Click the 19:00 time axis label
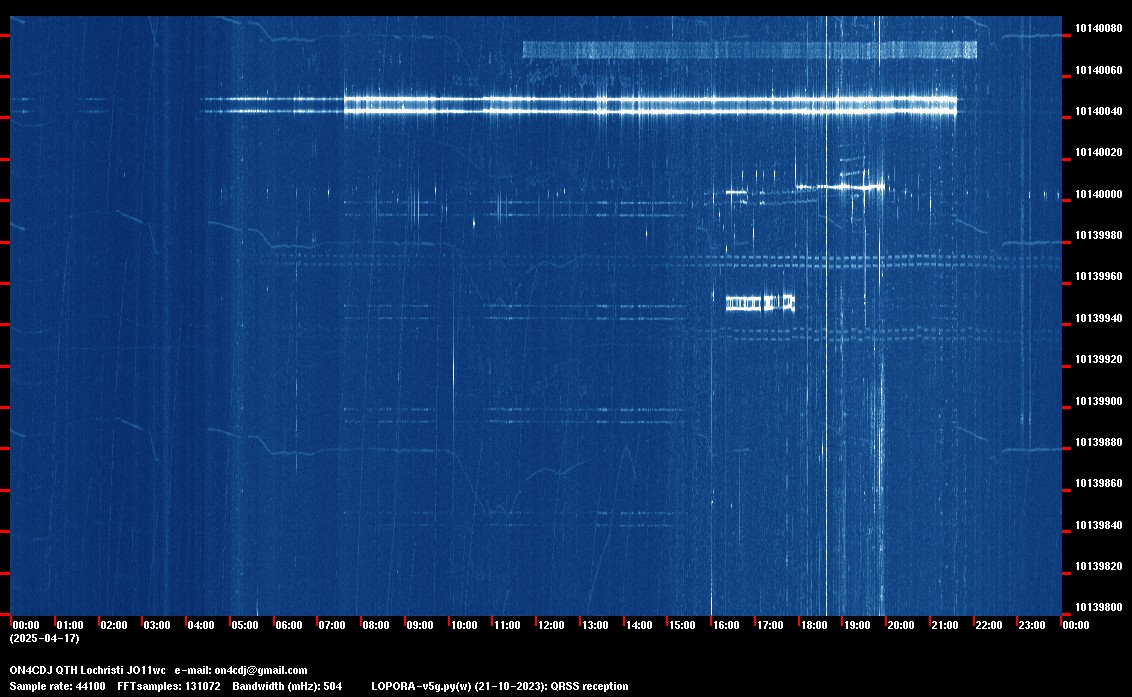The width and height of the screenshot is (1132, 697). [857, 625]
